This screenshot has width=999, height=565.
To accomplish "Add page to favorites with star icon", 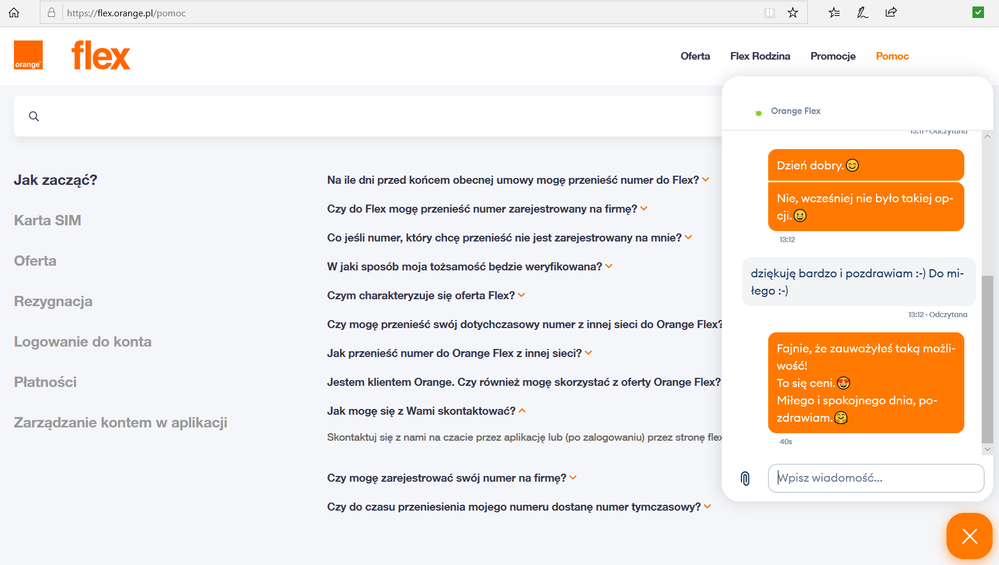I will pyautogui.click(x=793, y=13).
